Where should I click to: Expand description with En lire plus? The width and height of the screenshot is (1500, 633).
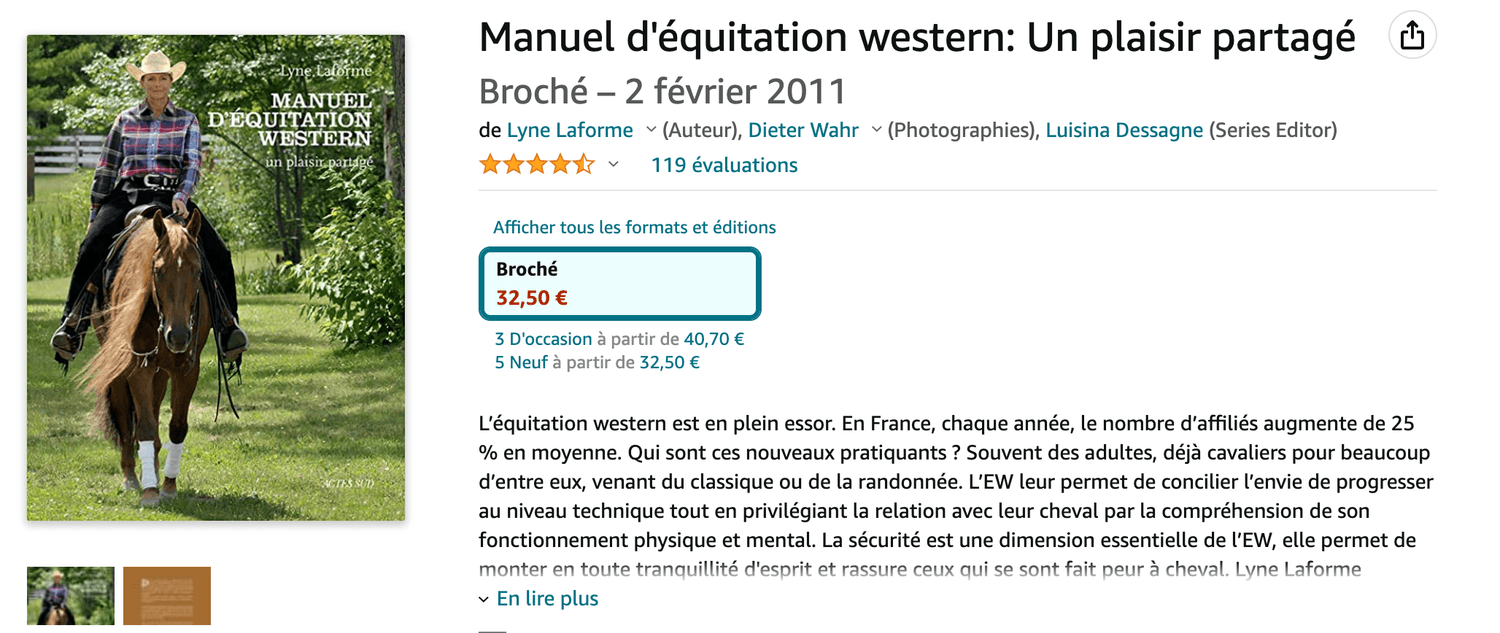547,599
